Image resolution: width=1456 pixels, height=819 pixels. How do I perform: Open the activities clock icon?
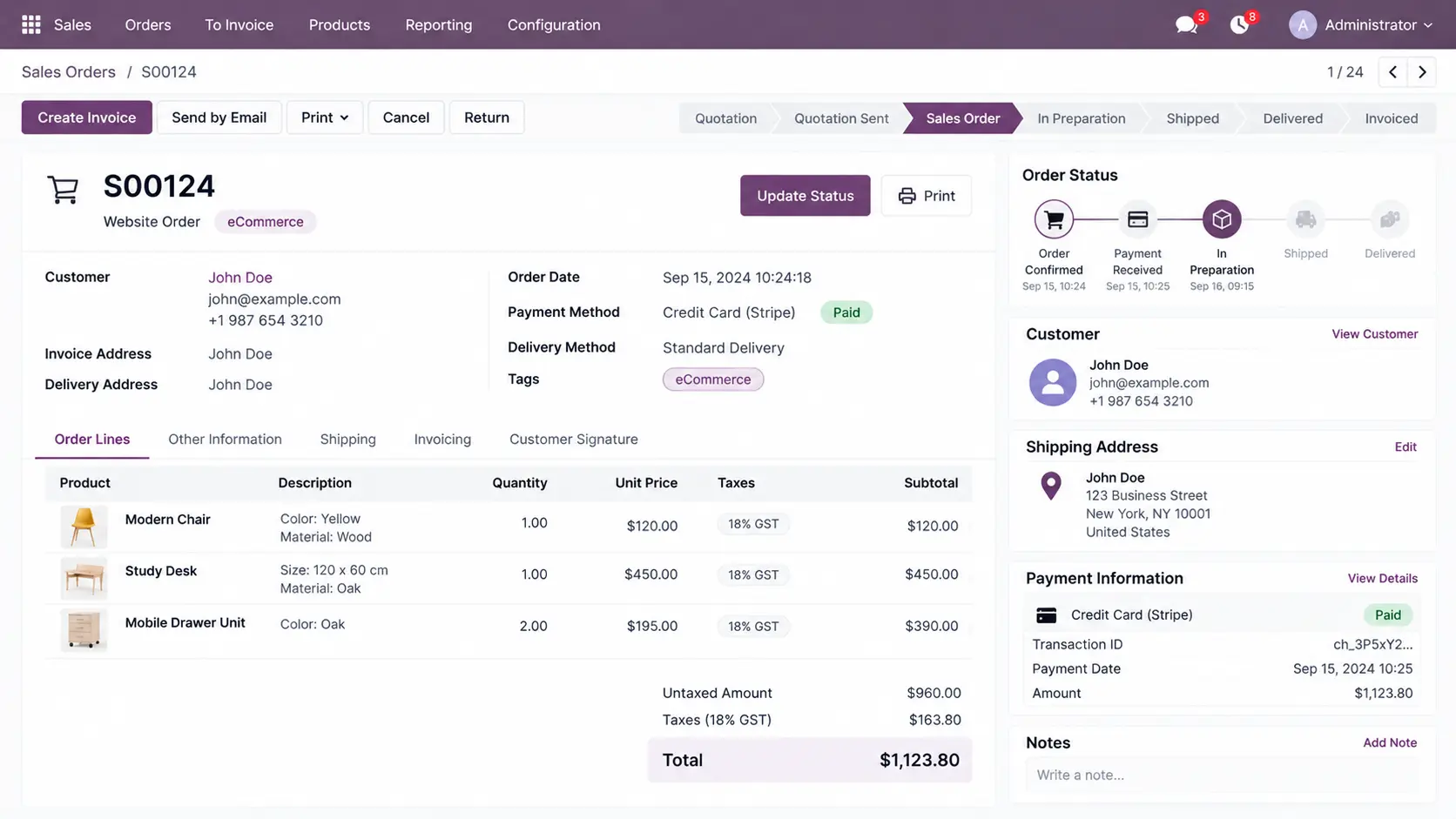point(1239,24)
